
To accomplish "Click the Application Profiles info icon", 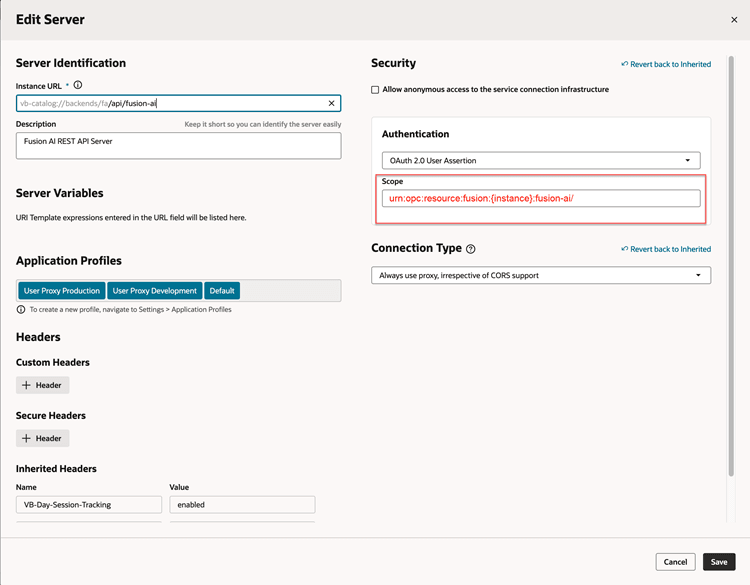I will pyautogui.click(x=21, y=310).
